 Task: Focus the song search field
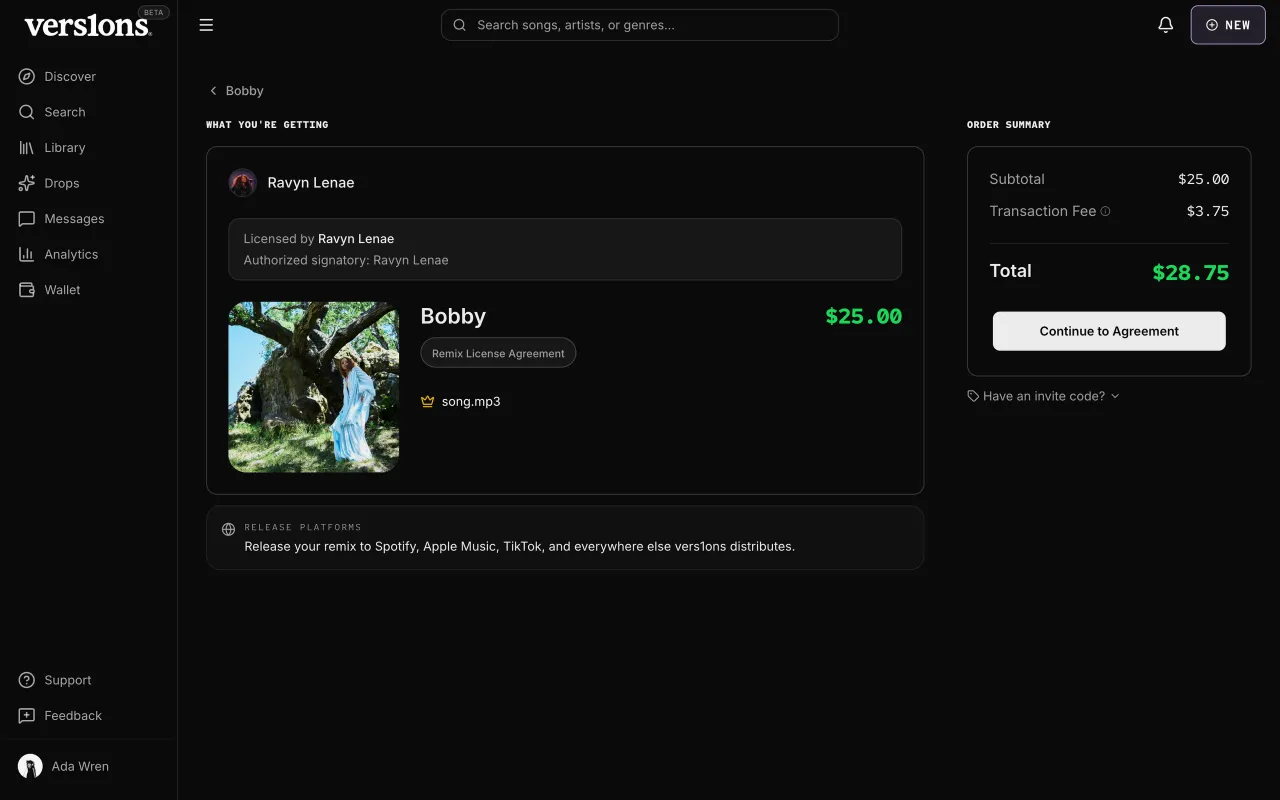(640, 25)
